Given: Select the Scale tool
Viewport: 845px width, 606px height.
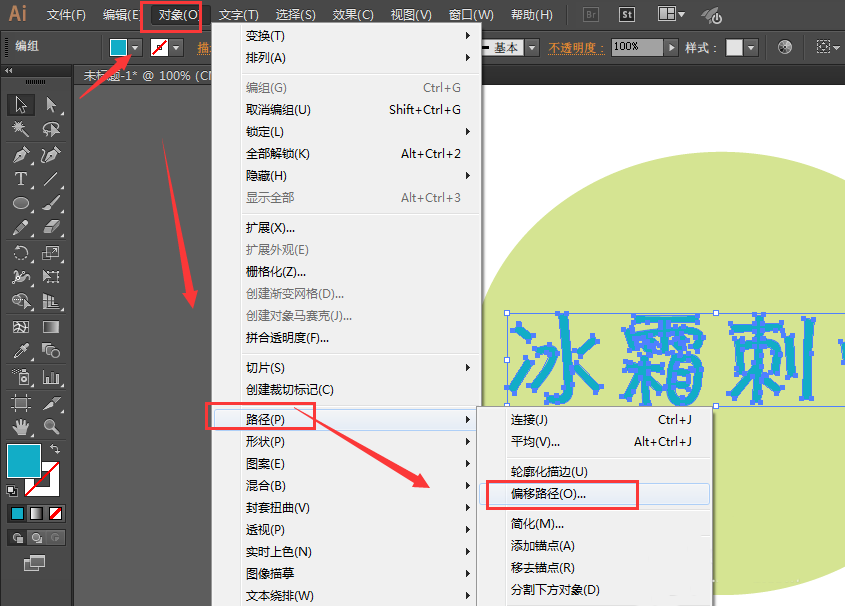Looking at the screenshot, I should 51,253.
